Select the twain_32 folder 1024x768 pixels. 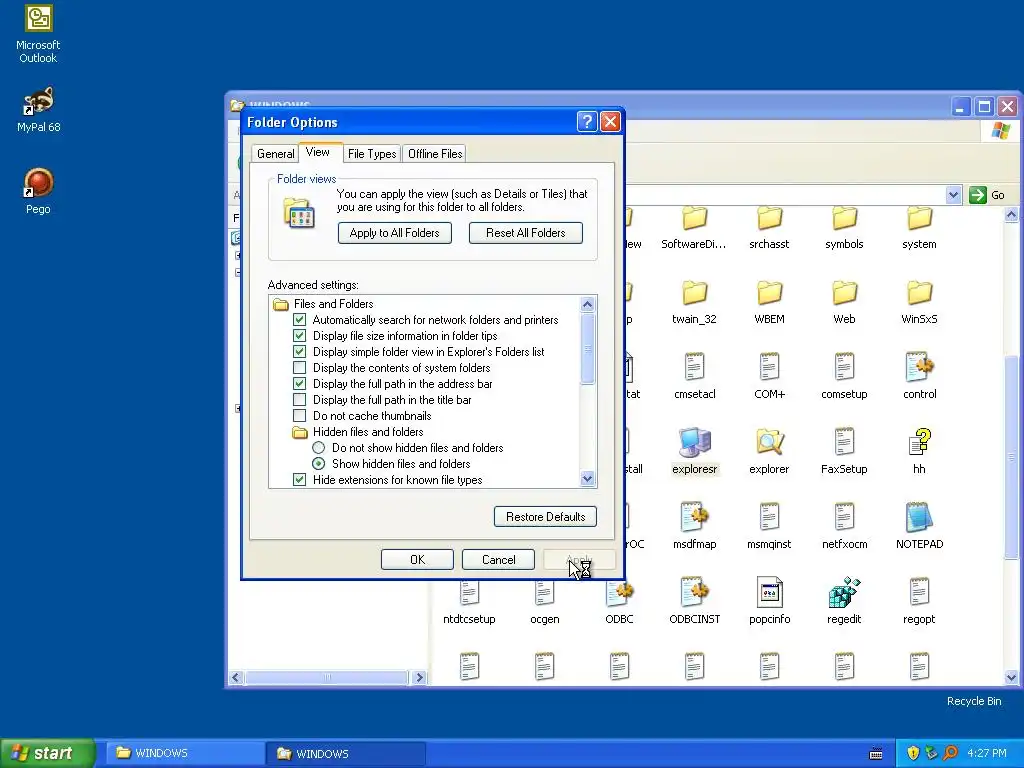click(x=694, y=302)
